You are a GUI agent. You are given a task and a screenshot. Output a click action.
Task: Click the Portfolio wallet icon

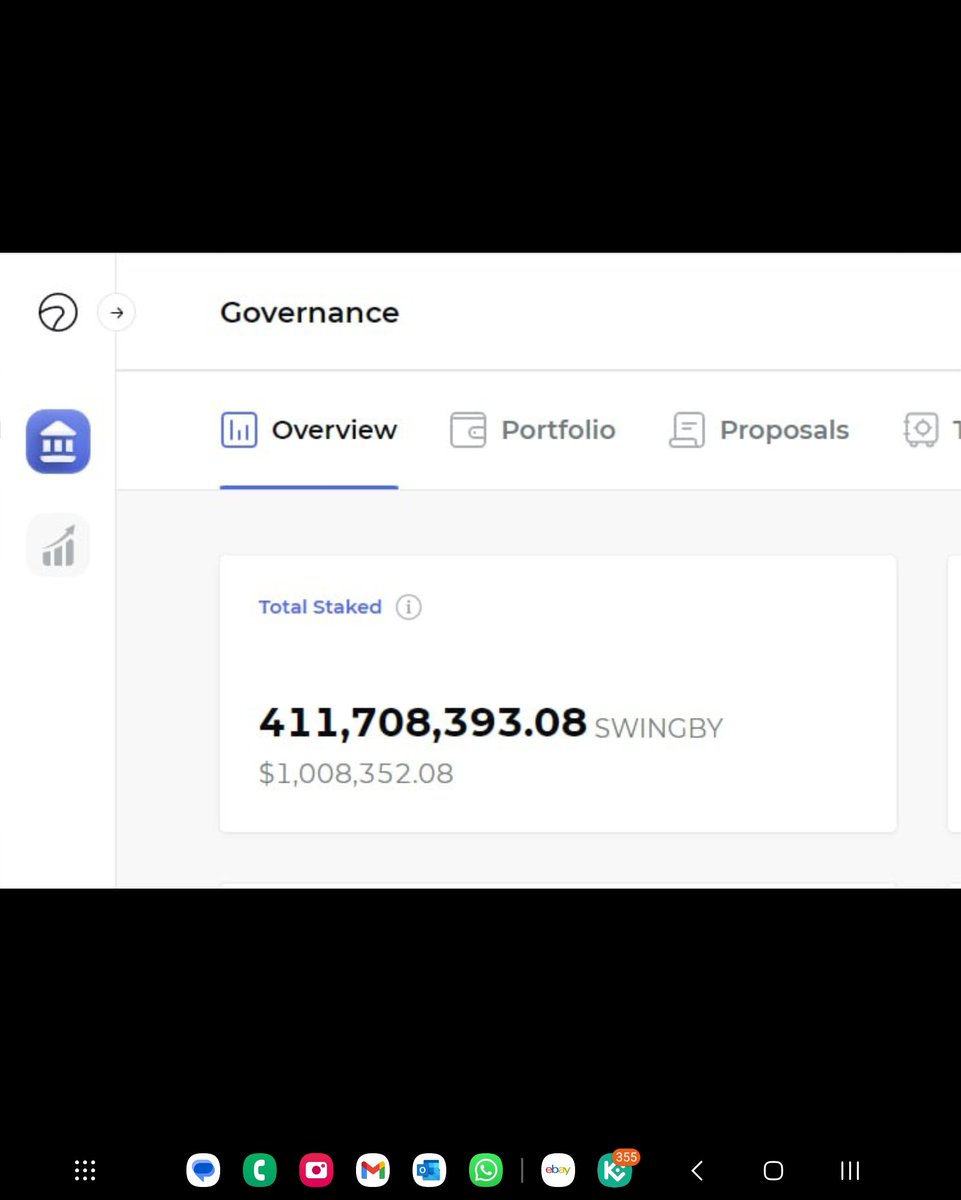point(468,430)
